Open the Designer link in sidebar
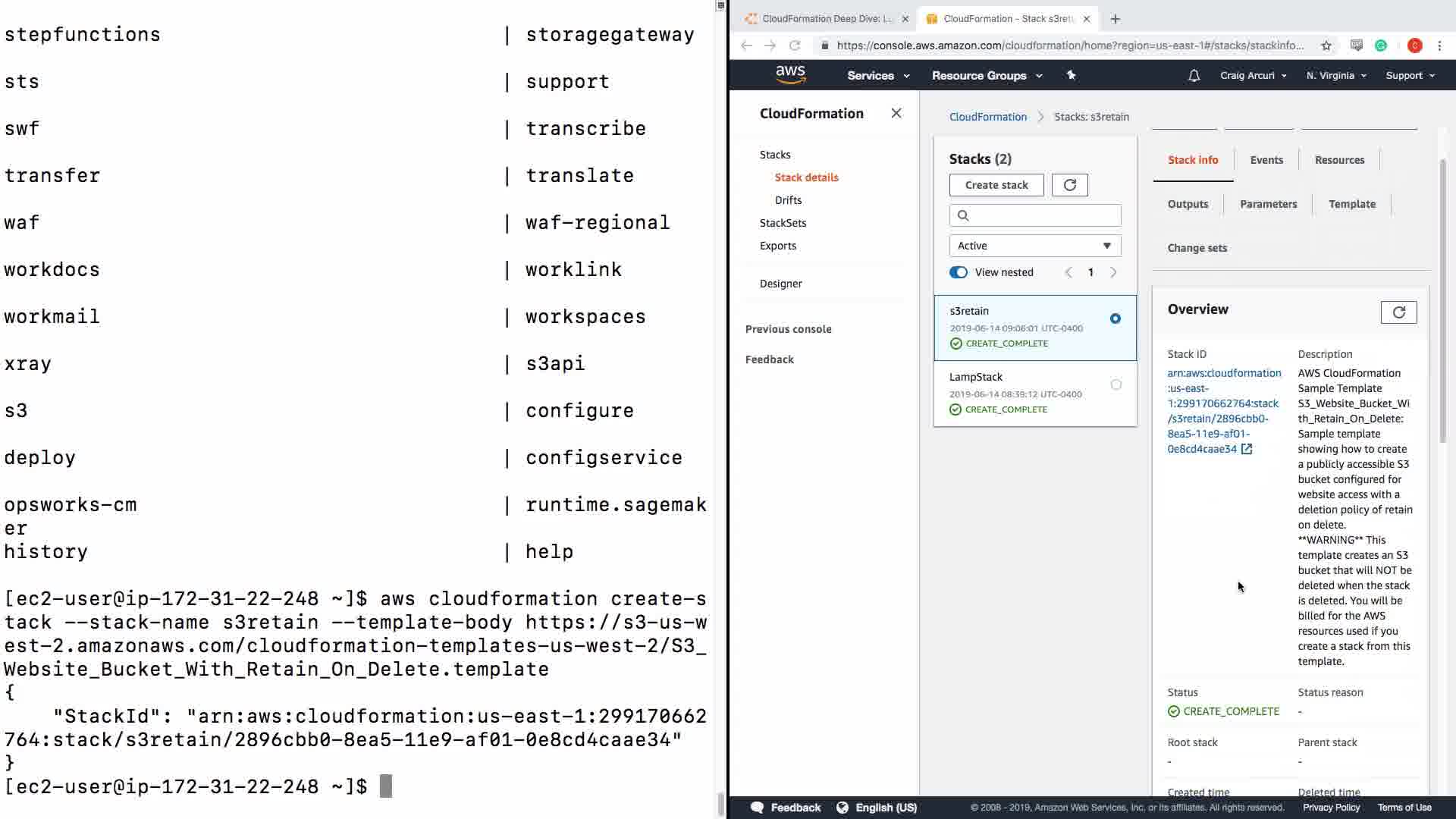Viewport: 1456px width, 819px height. [780, 284]
